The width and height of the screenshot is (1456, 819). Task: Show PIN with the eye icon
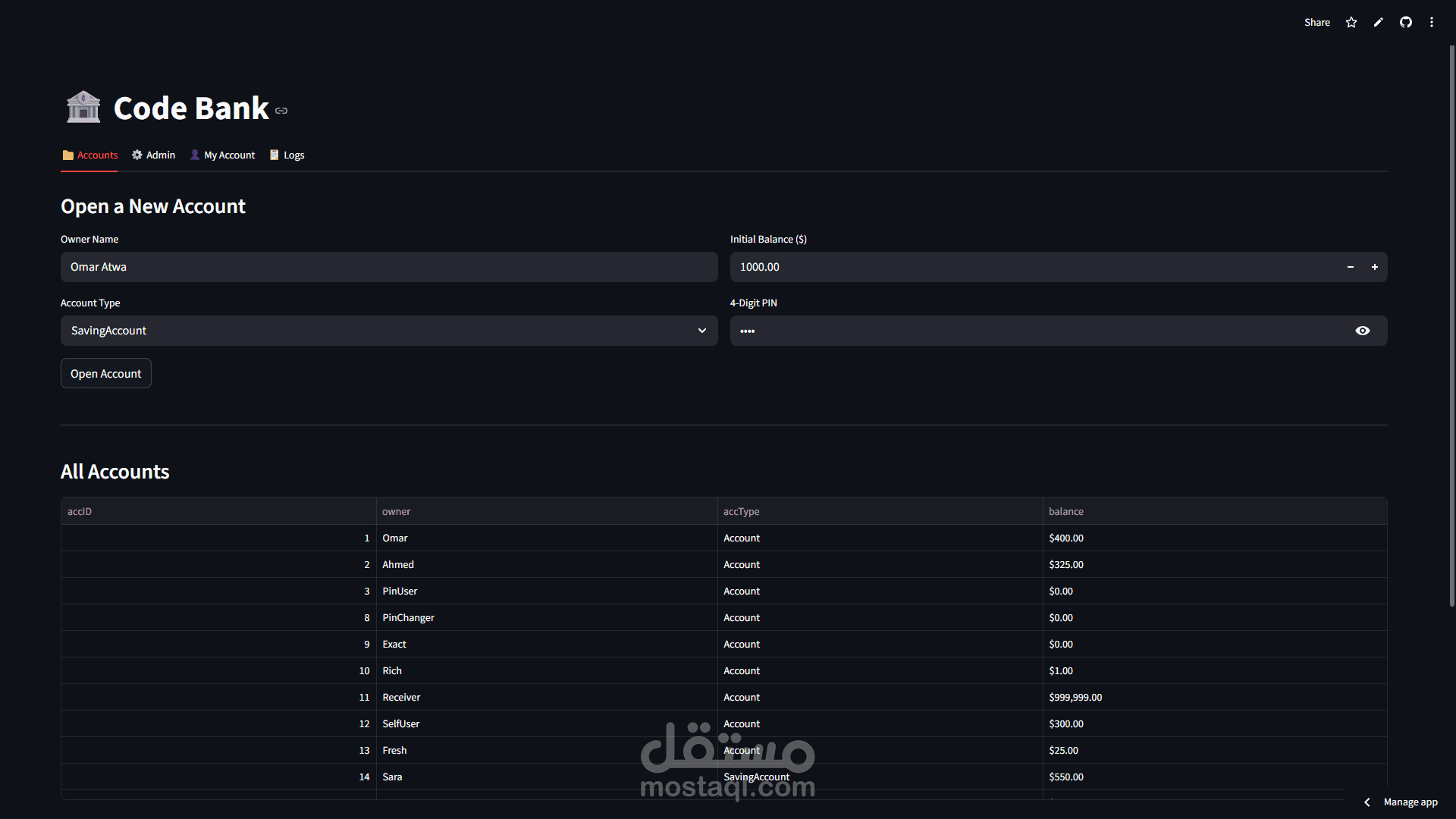(x=1363, y=331)
